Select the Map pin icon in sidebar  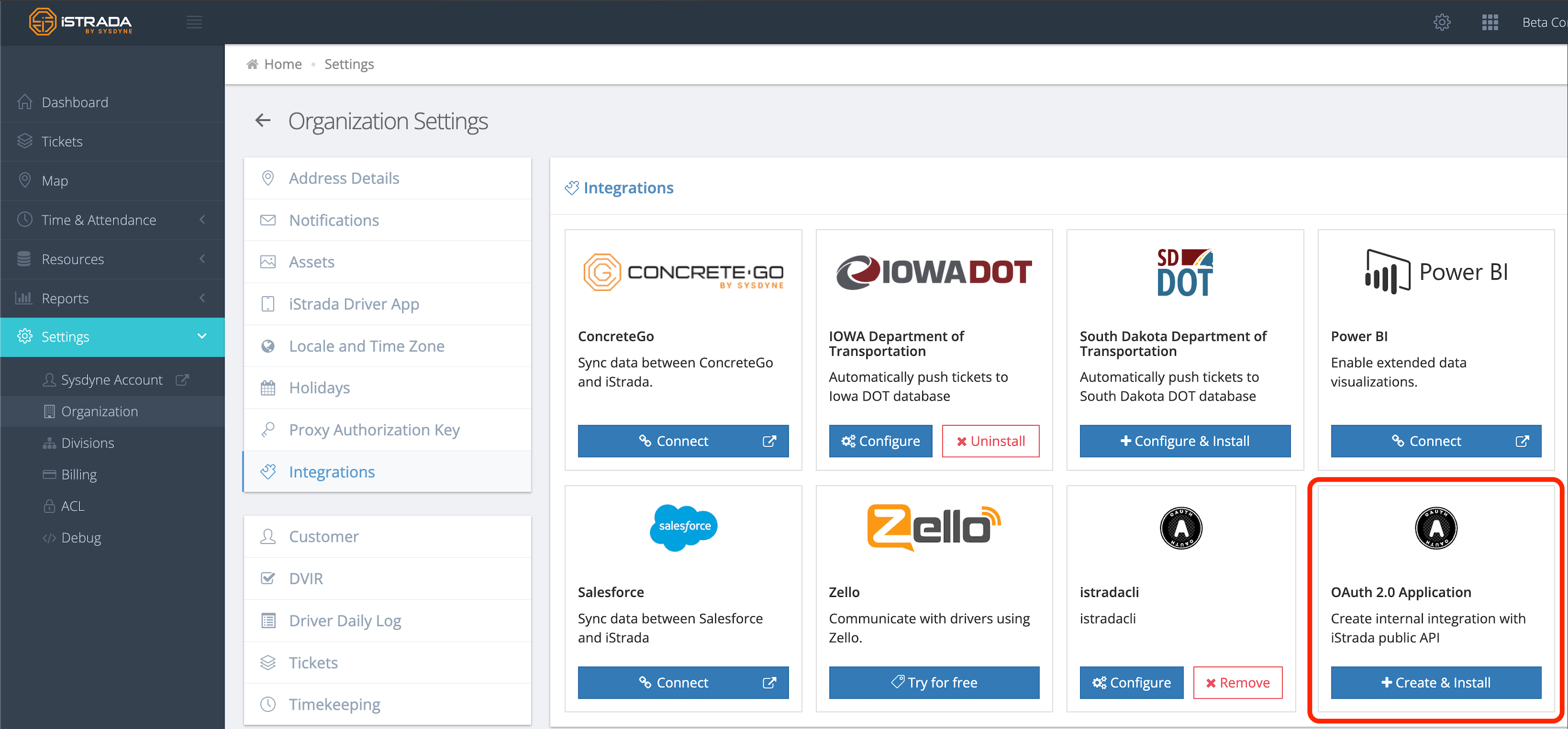pos(25,180)
